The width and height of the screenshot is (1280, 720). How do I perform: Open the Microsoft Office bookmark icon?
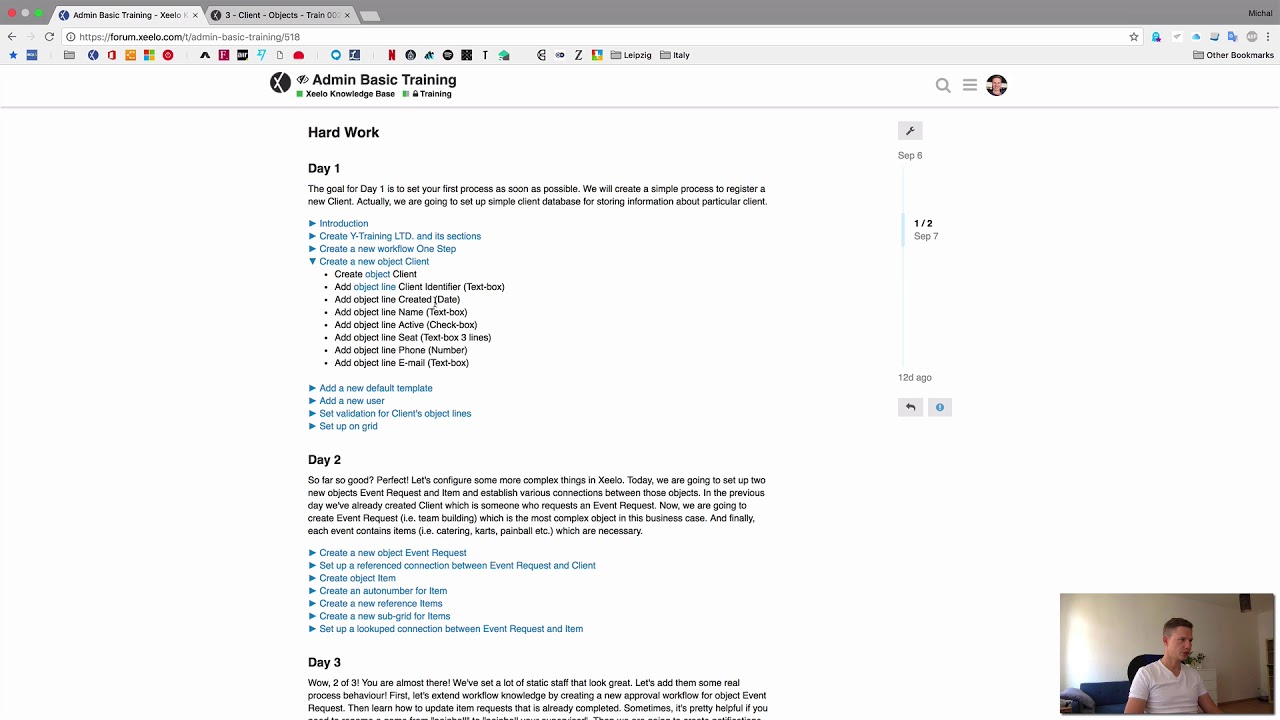point(111,55)
